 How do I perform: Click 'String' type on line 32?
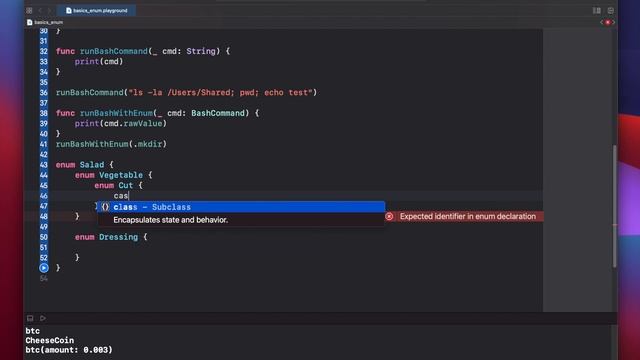coord(201,51)
